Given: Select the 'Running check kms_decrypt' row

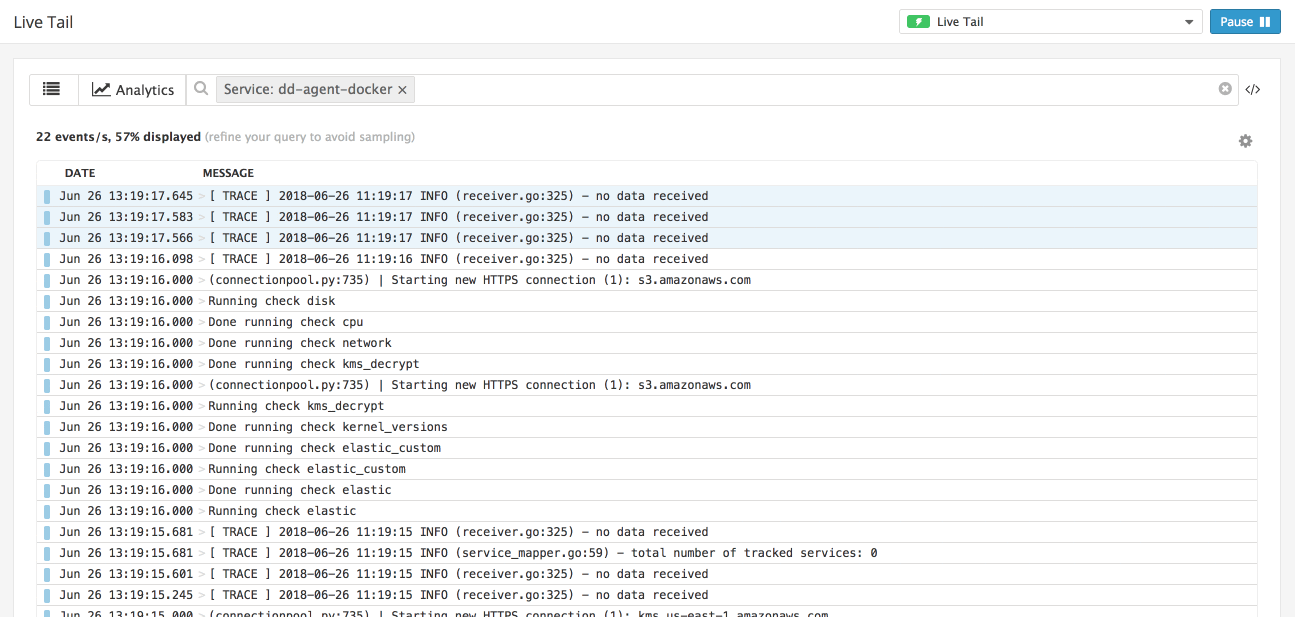Looking at the screenshot, I should point(647,406).
